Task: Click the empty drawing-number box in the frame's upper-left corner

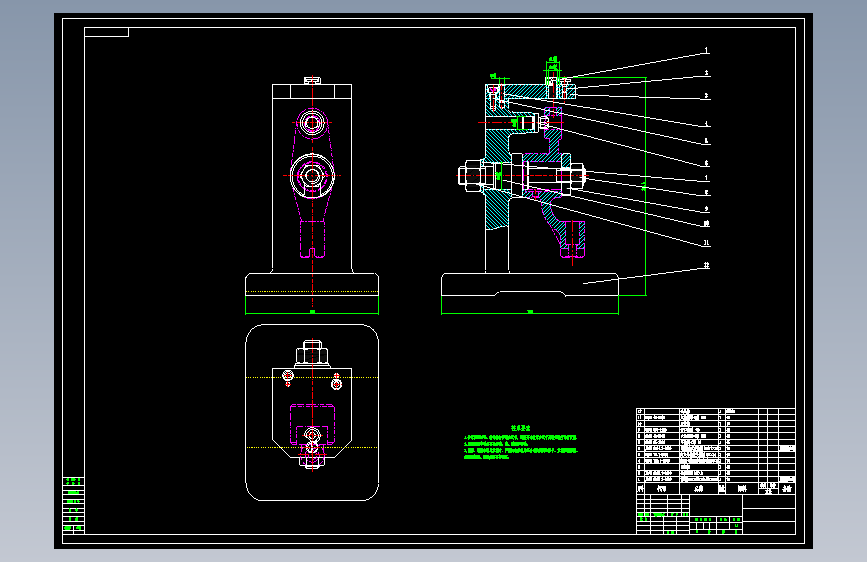Action: click(x=106, y=32)
